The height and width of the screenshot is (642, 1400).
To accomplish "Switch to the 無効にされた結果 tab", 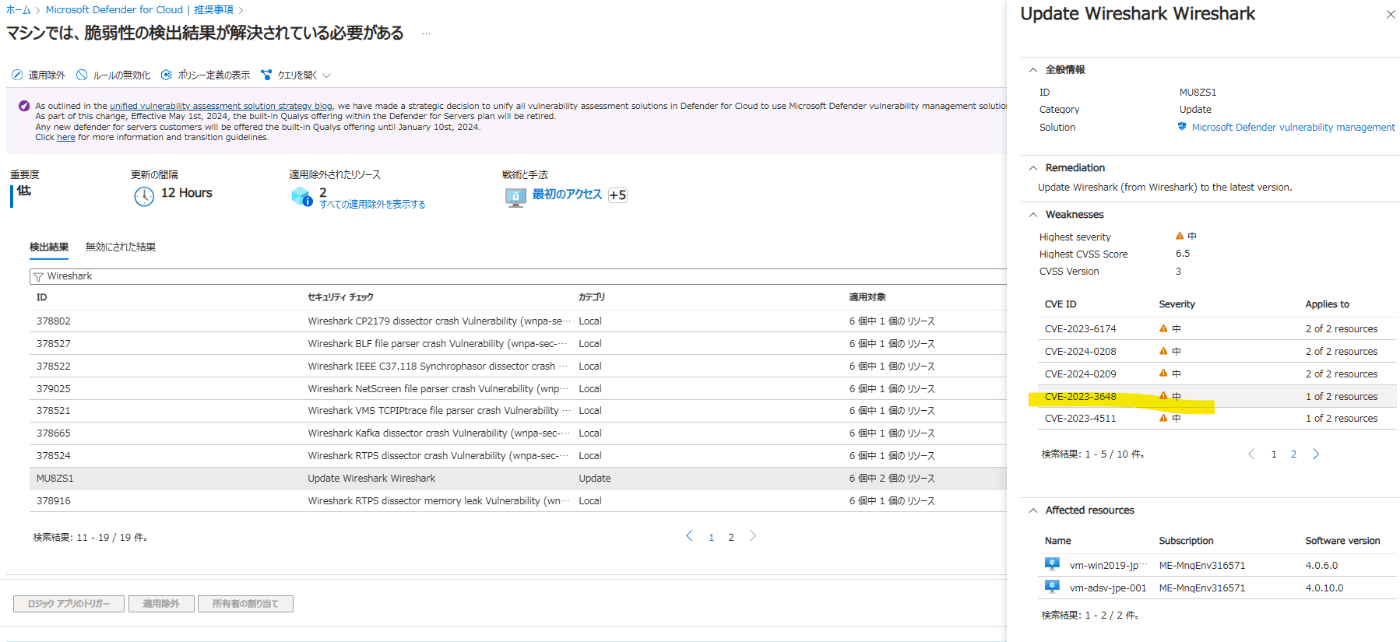I will (120, 247).
